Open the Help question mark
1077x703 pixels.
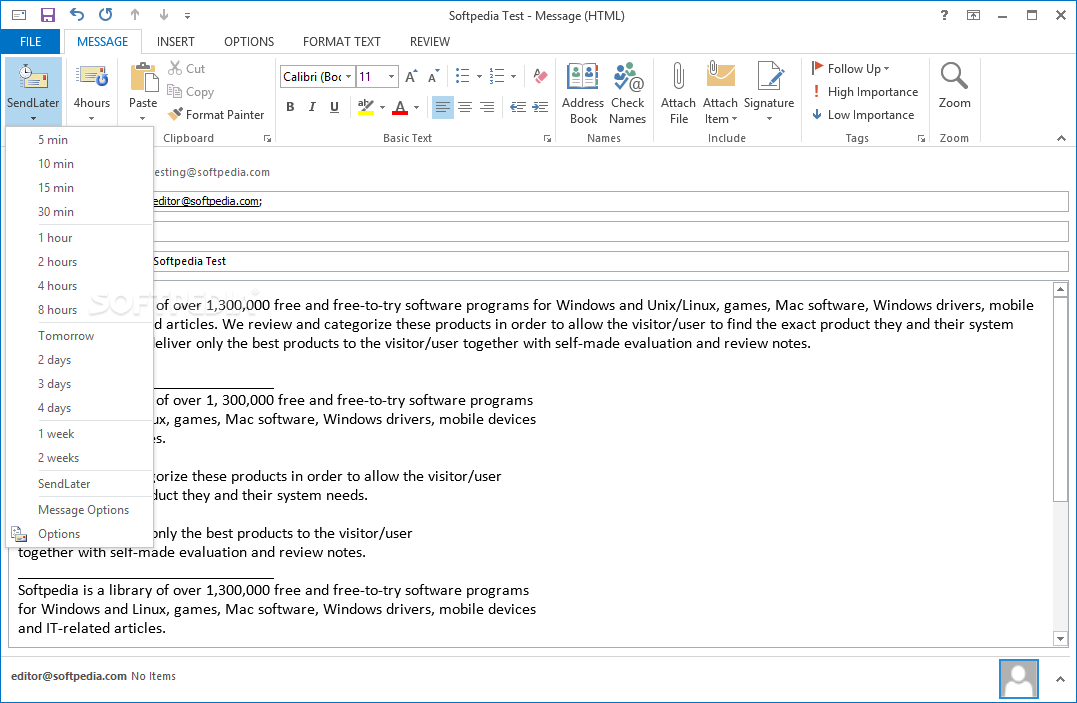[944, 15]
